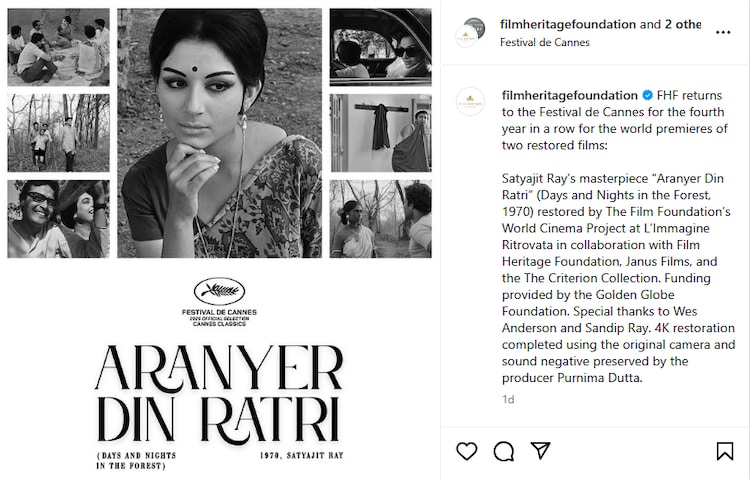Screen dimensions: 750x479
Task: Click the header profile avatar
Action: [x=470, y=33]
